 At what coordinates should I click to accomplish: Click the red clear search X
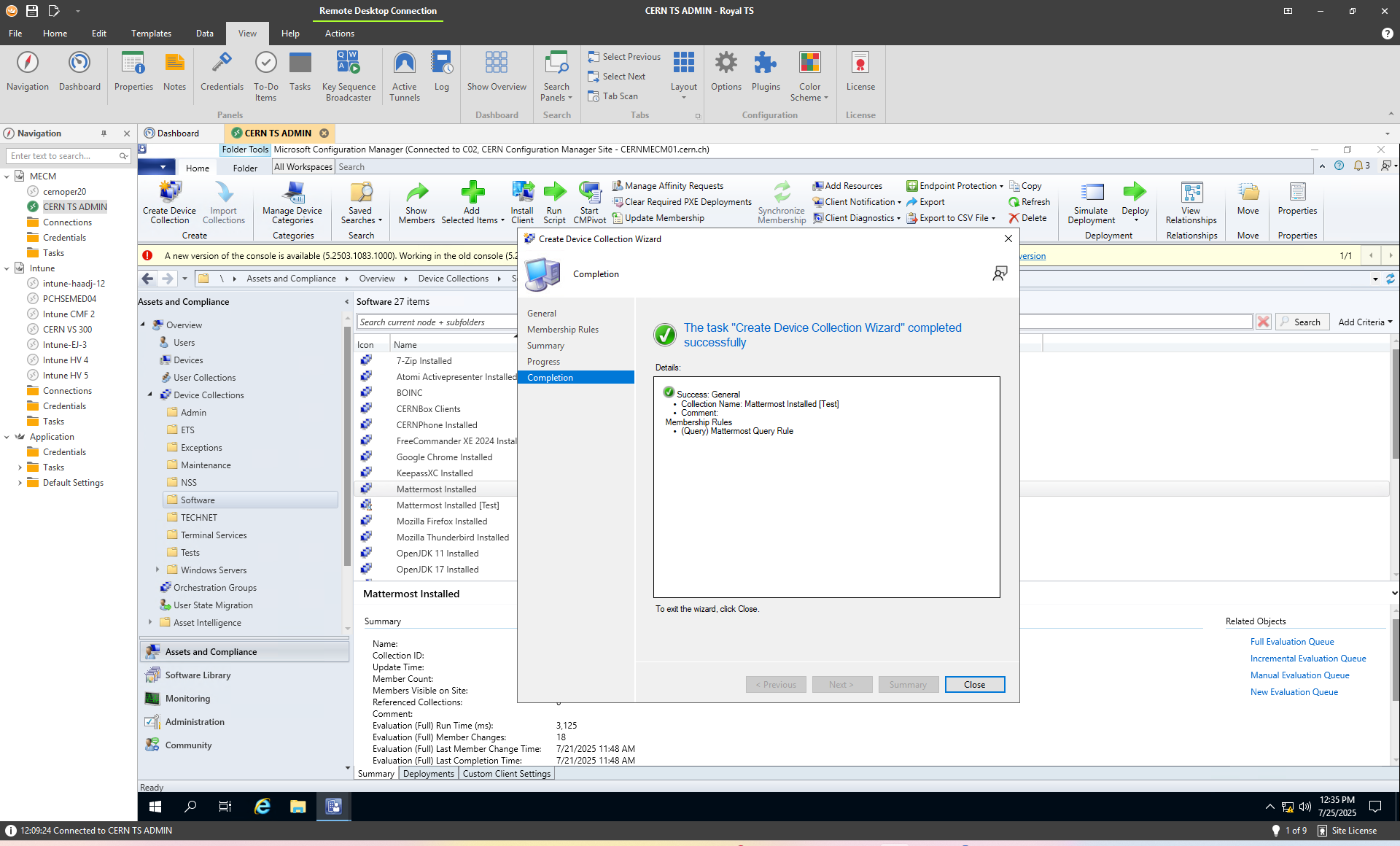click(x=1264, y=322)
